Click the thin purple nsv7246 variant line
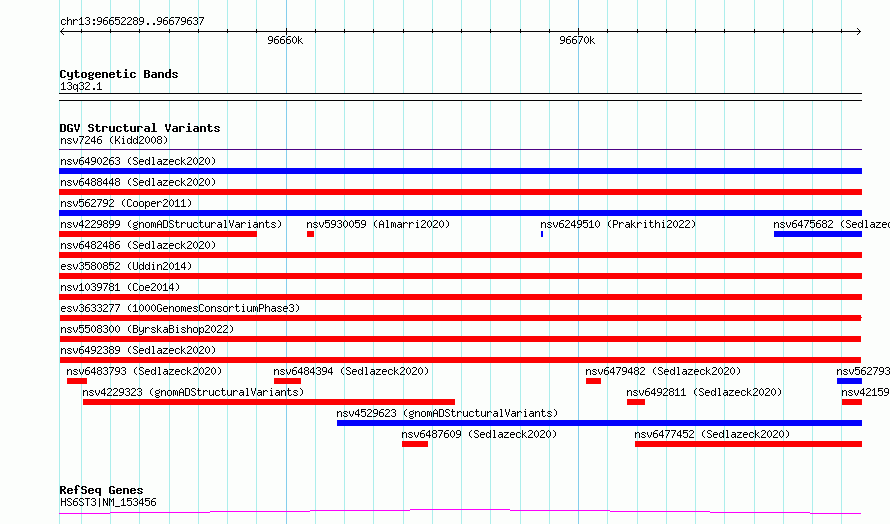This screenshot has width=890, height=524. 460,150
